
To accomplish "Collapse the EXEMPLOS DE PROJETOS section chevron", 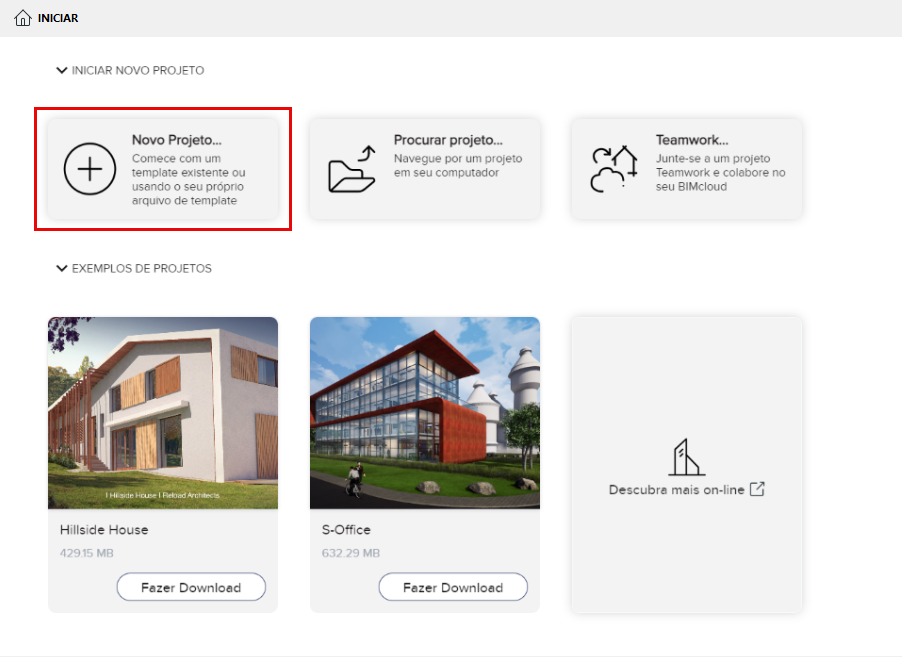I will (x=62, y=268).
